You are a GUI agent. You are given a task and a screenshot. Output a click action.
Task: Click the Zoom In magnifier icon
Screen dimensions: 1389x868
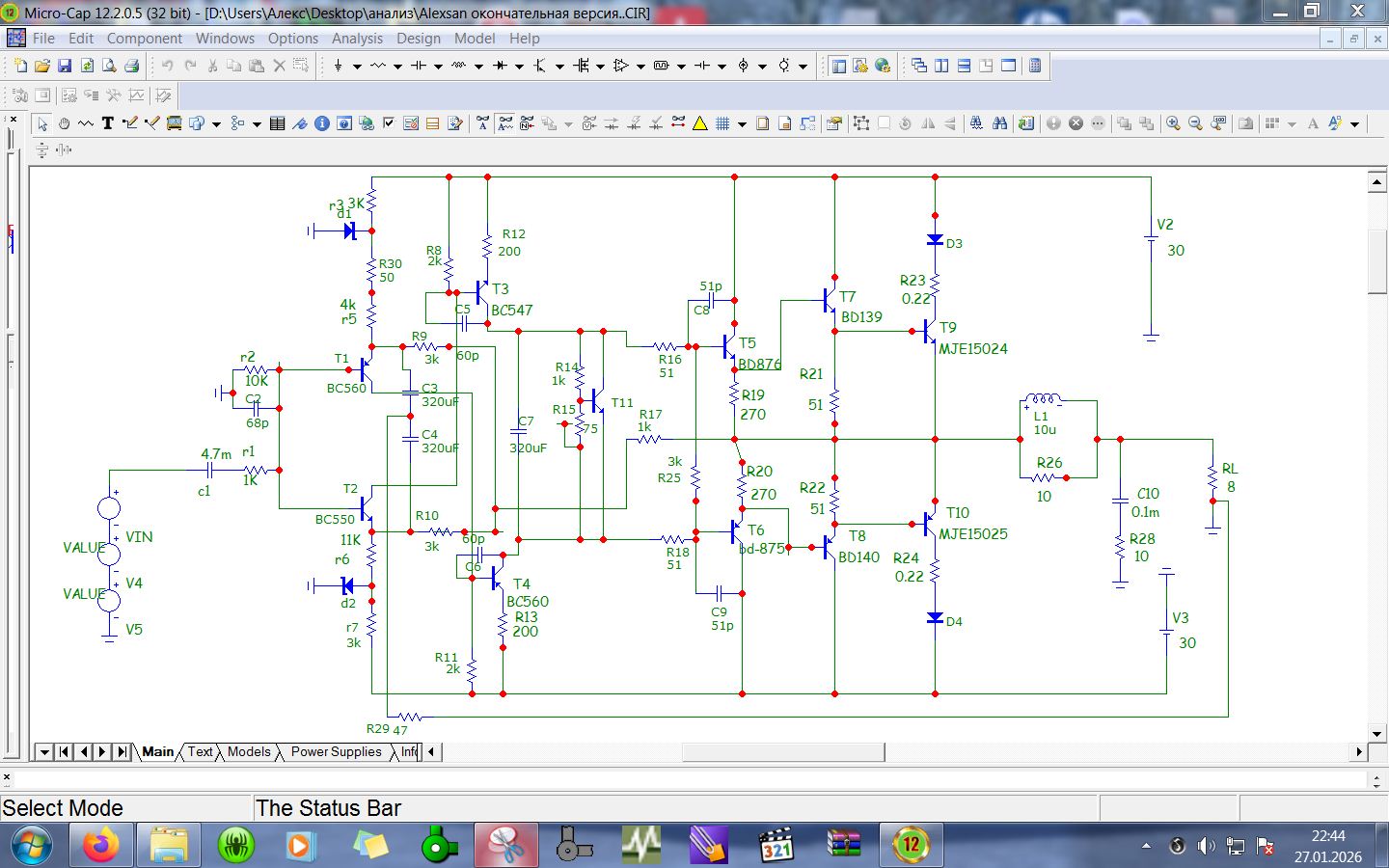coord(1172,123)
